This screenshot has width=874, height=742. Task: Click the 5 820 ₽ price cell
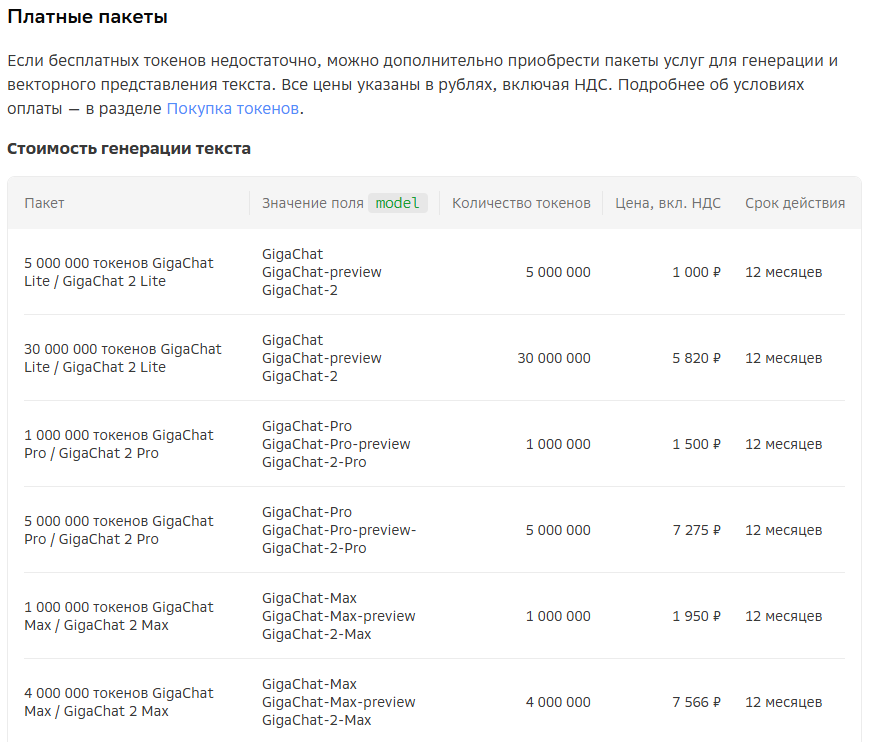point(696,358)
